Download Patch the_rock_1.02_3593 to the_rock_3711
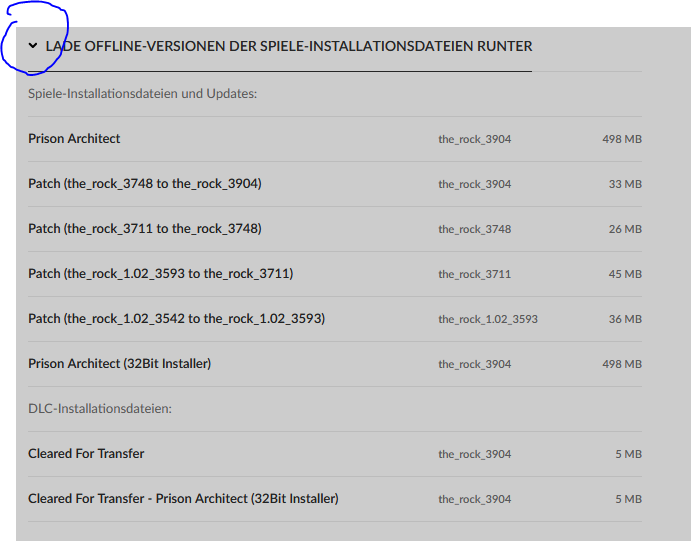The height and width of the screenshot is (541, 691). (x=160, y=274)
